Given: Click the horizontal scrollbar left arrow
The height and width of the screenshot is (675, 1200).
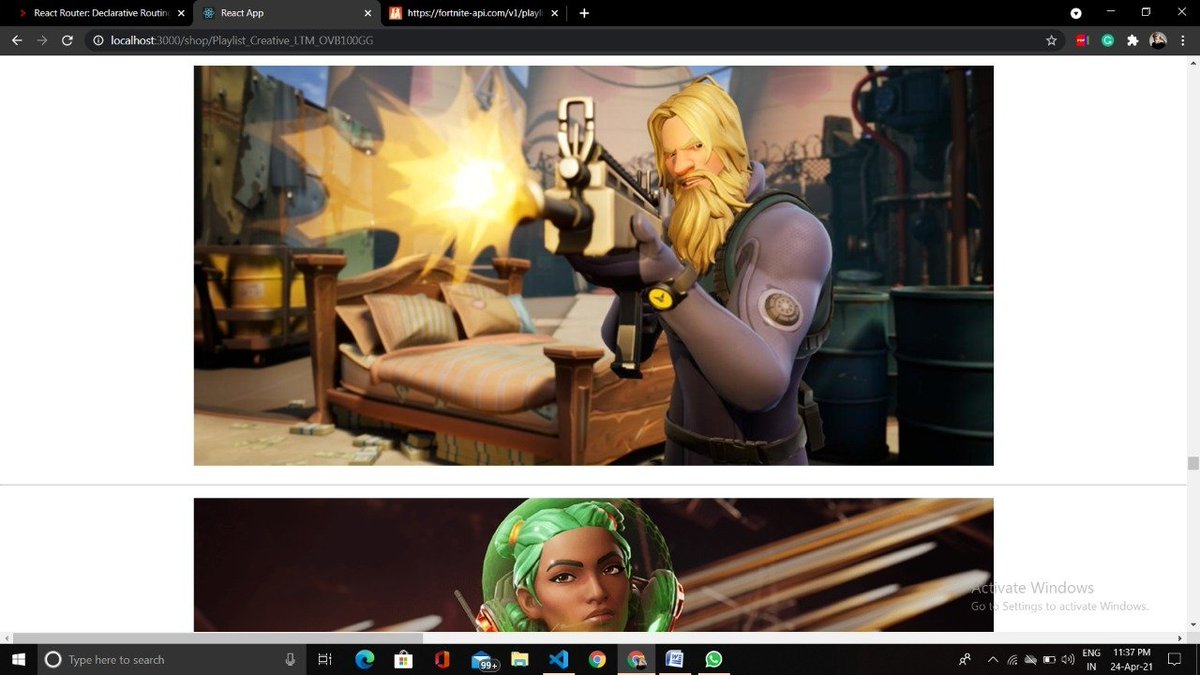Looking at the screenshot, I should tap(6, 637).
